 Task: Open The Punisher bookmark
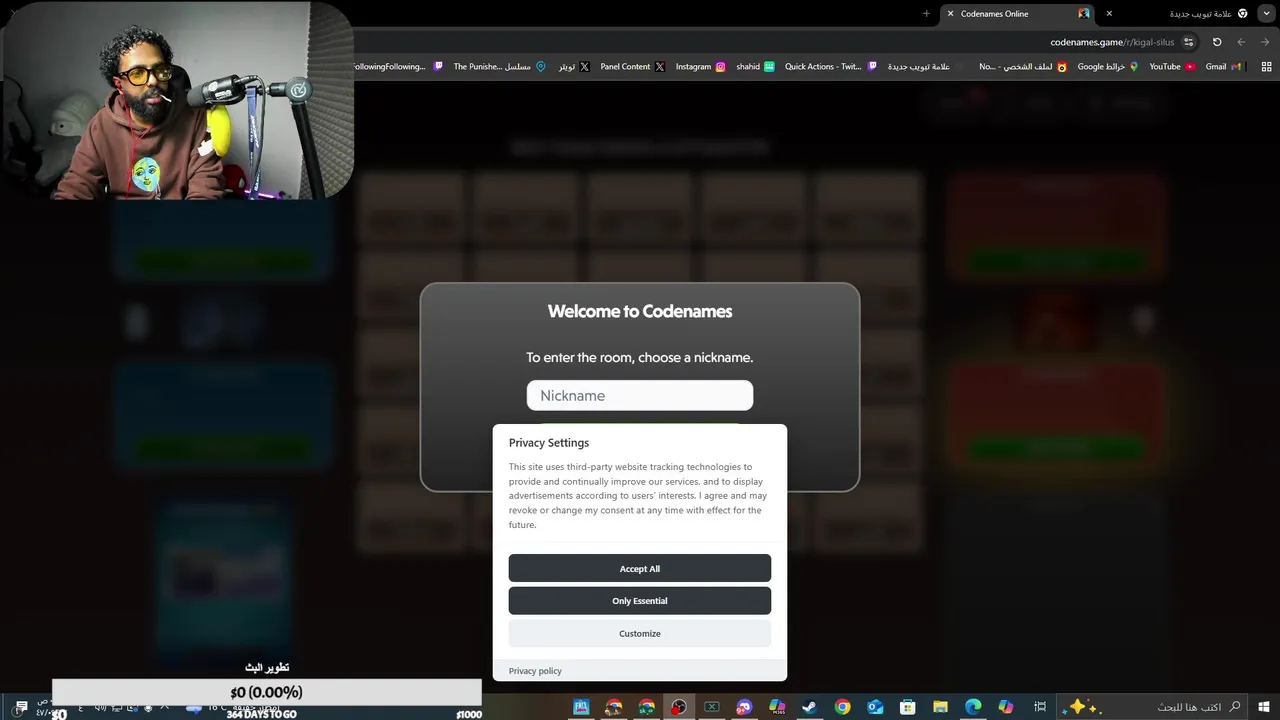[499, 67]
